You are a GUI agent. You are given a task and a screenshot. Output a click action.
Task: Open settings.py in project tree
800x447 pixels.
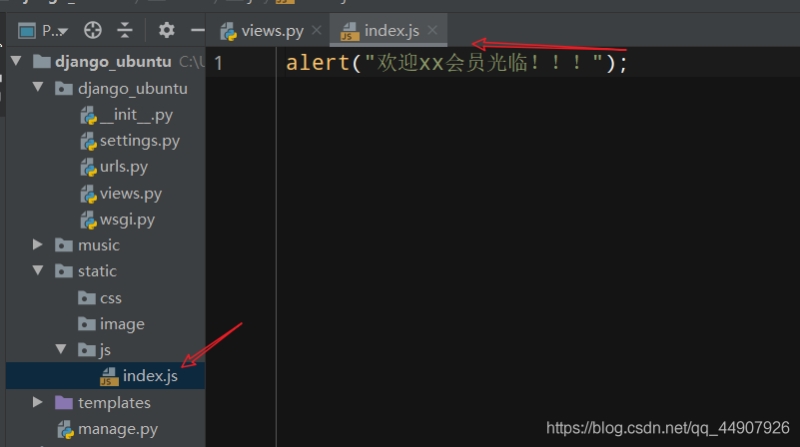pos(139,141)
